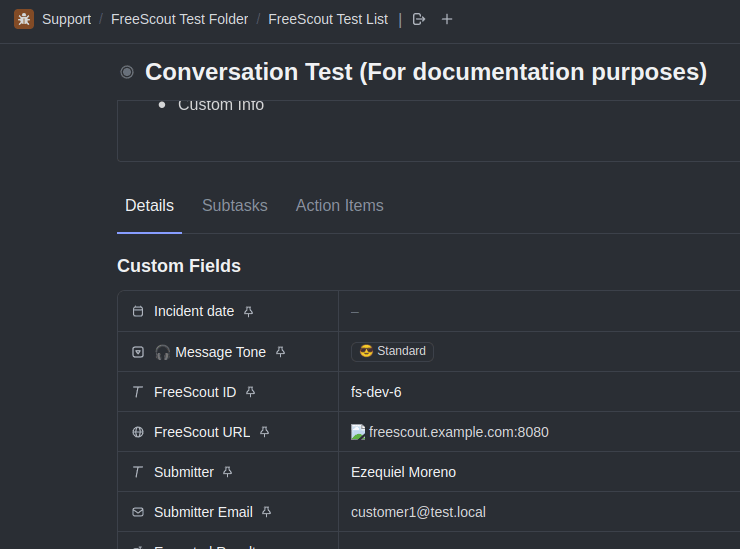The image size is (740, 549).
Task: Edit the FreeScout ID value fs-dev-6
Action: point(376,392)
